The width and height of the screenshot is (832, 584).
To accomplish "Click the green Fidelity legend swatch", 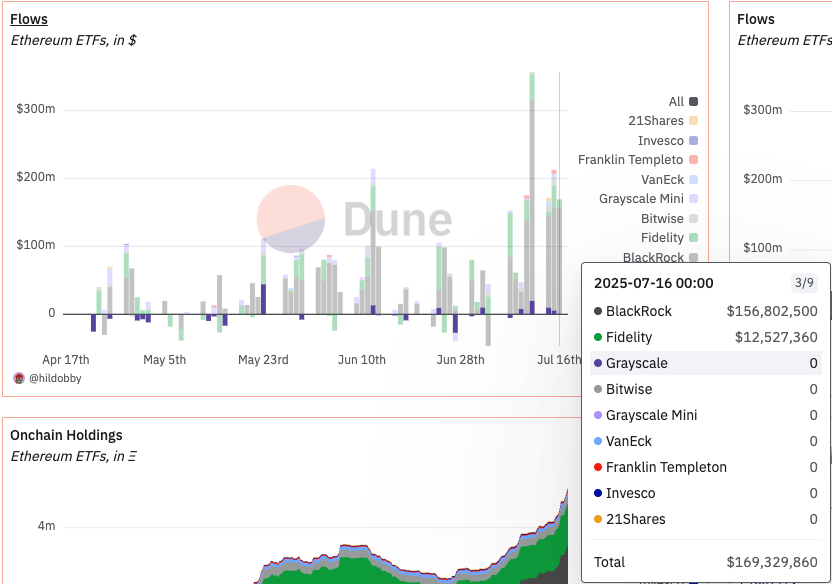I will click(693, 238).
